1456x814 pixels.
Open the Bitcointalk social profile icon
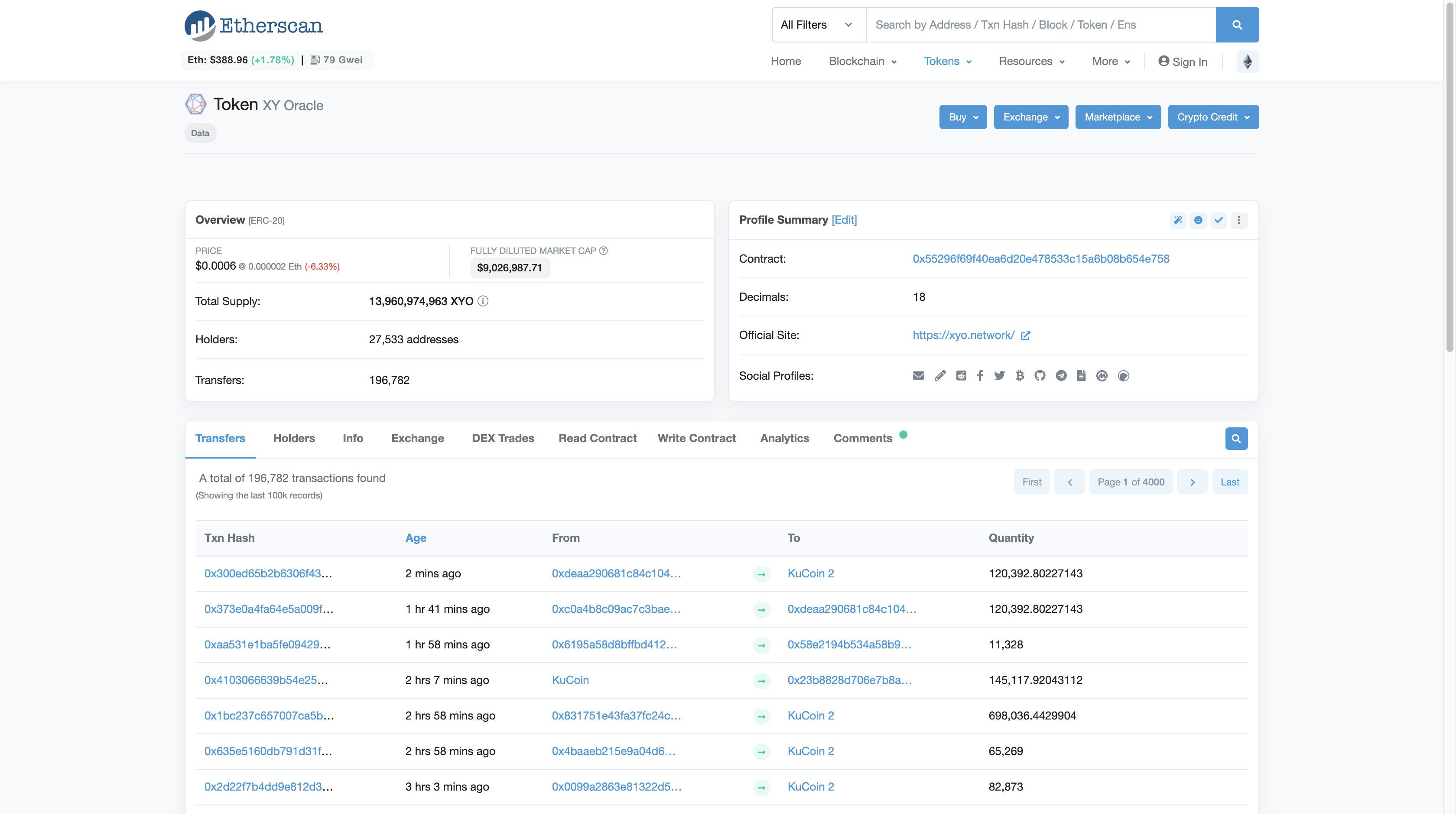point(1020,375)
